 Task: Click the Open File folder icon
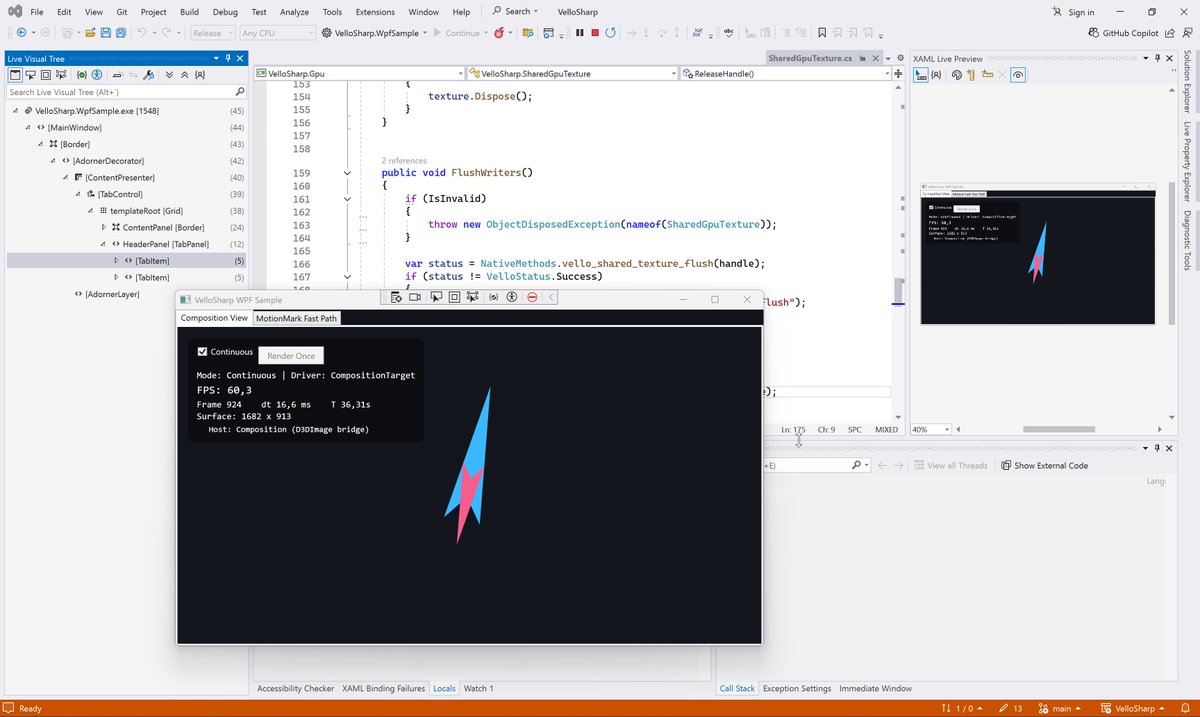(x=91, y=33)
